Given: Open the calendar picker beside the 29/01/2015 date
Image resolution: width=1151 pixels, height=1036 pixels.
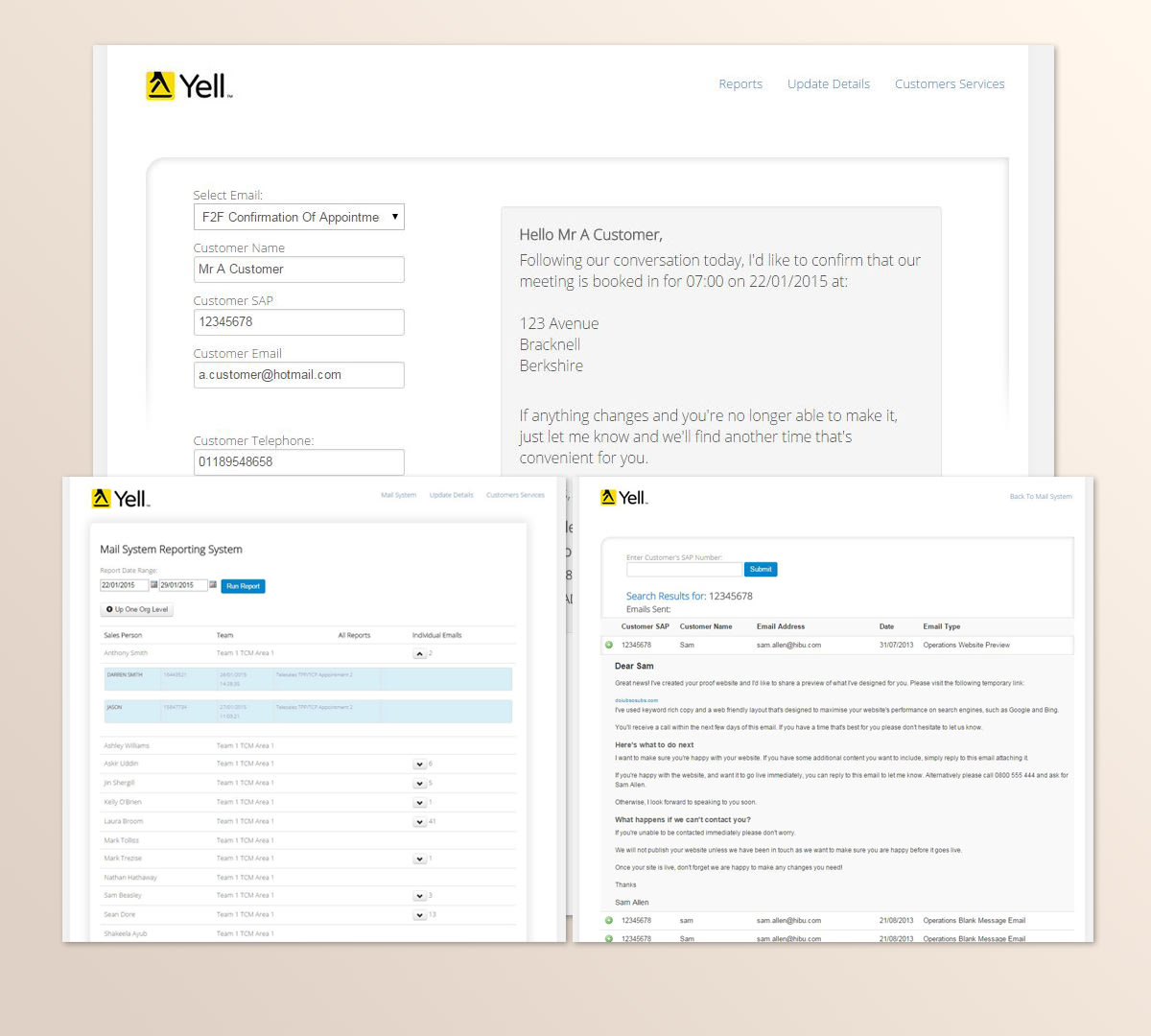Looking at the screenshot, I should tap(213, 584).
